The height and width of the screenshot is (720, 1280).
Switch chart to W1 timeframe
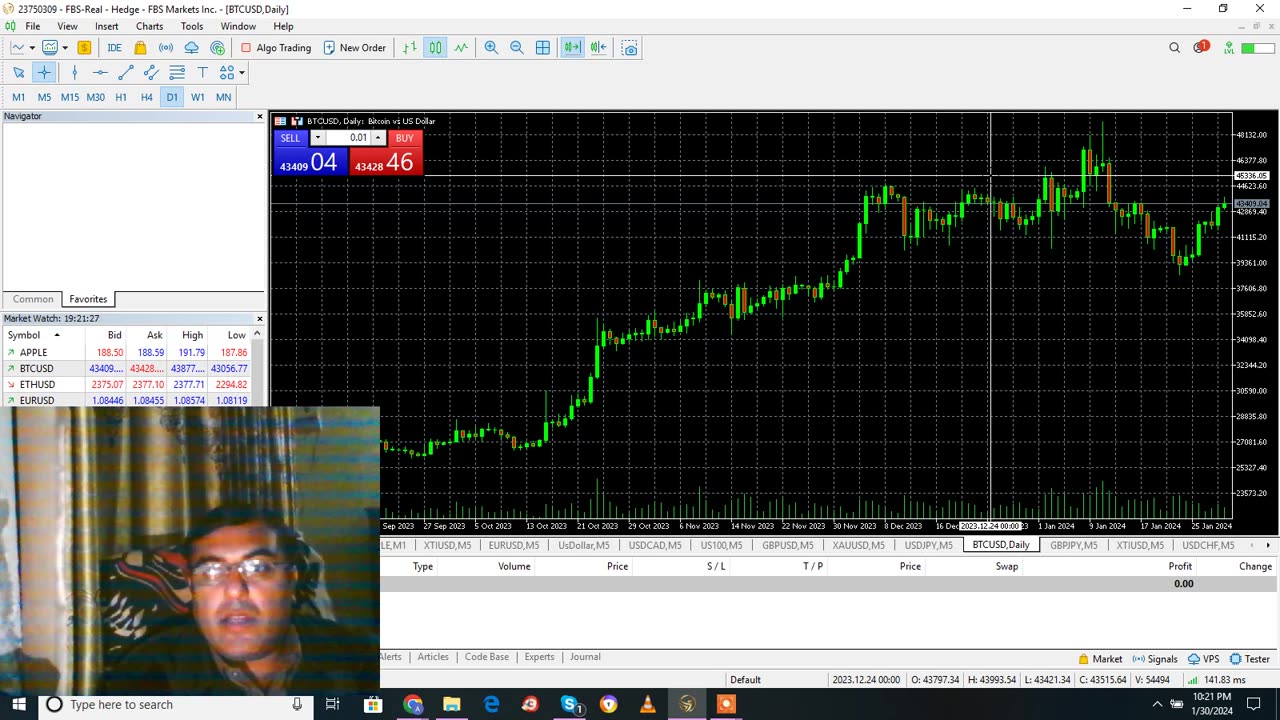198,97
